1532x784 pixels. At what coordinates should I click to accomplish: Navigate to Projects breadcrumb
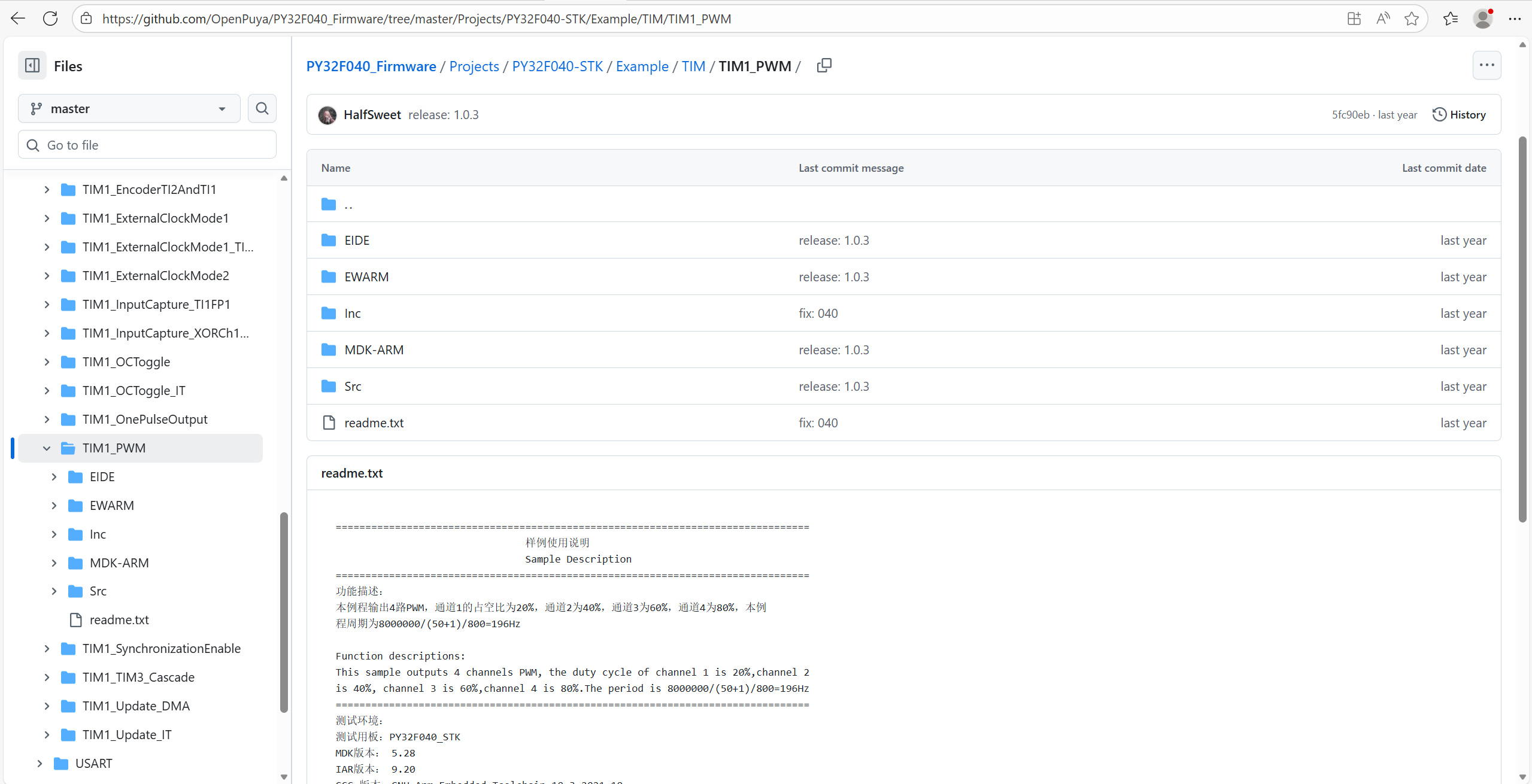coord(474,66)
